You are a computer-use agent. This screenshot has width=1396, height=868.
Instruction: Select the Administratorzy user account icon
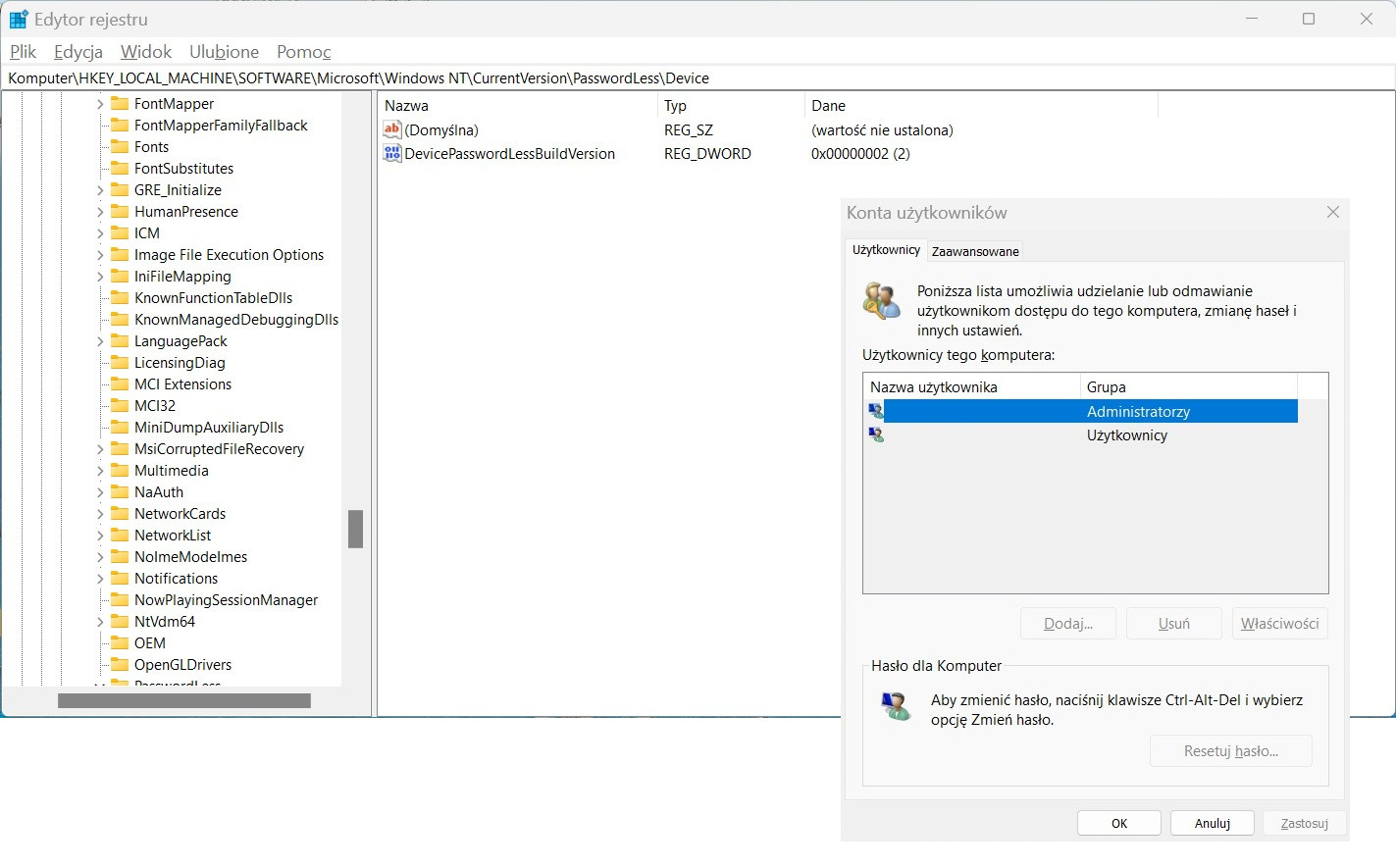[x=876, y=411]
